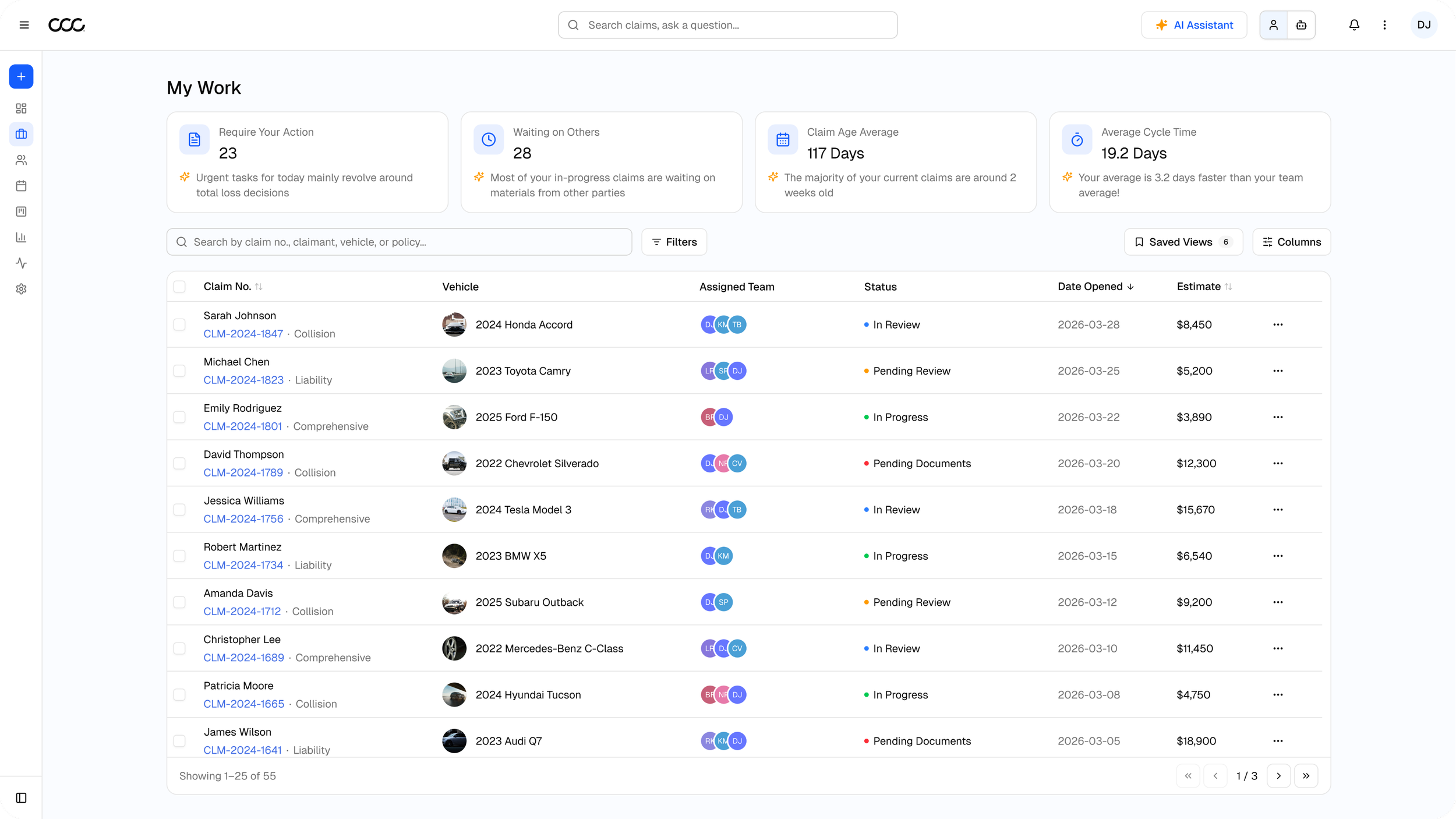Open row actions for Michael Chen claim
1456x819 pixels.
pyautogui.click(x=1278, y=371)
